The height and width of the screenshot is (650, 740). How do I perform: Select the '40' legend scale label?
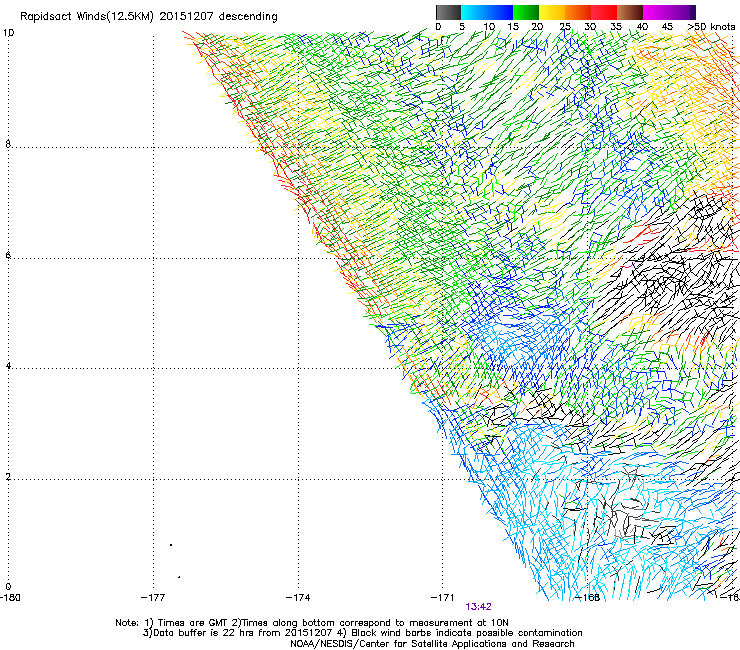pyautogui.click(x=642, y=27)
